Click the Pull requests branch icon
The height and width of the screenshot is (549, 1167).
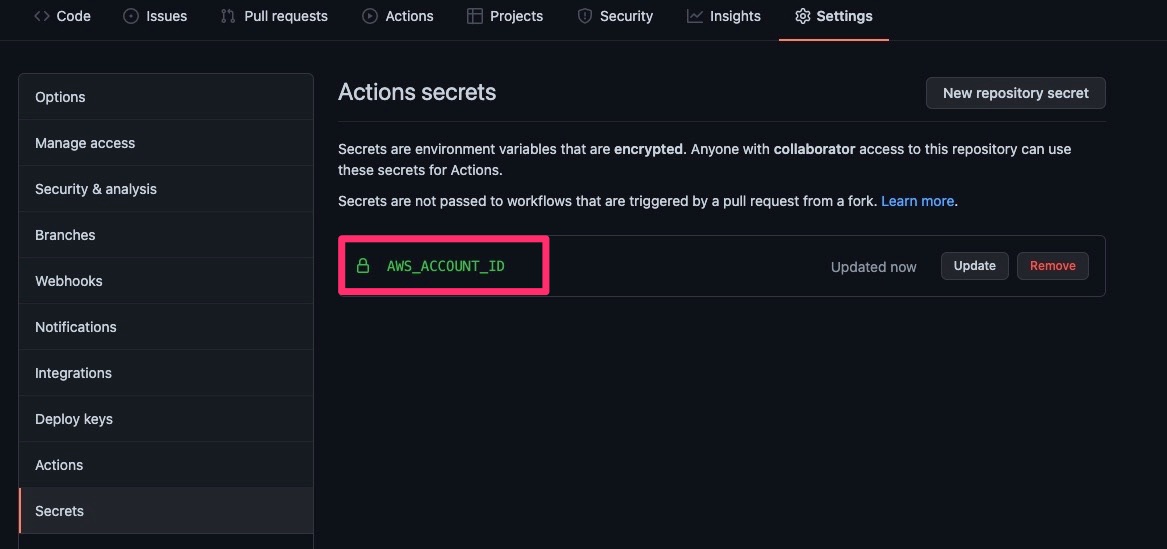tap(228, 16)
